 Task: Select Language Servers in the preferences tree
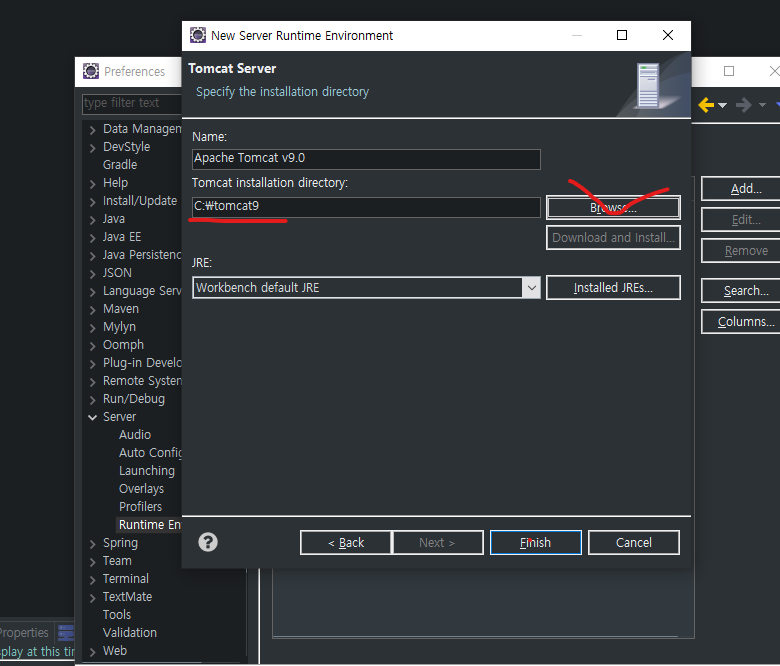[142, 291]
